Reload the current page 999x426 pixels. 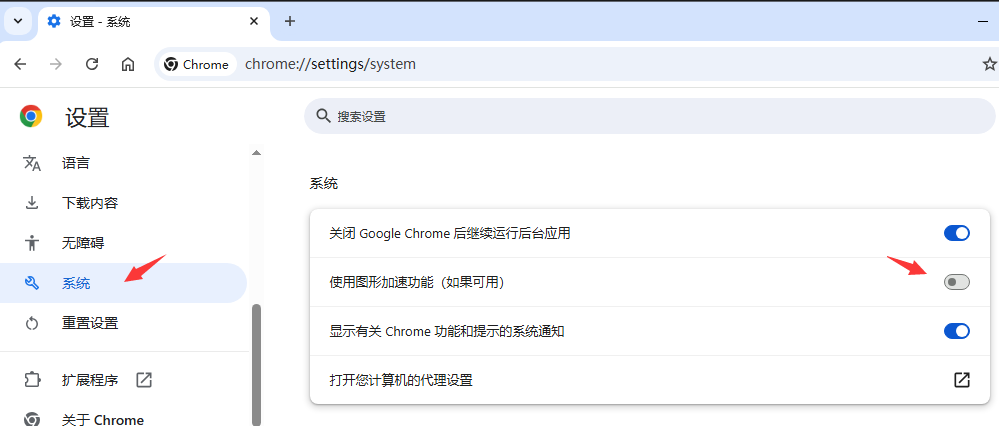tap(92, 64)
